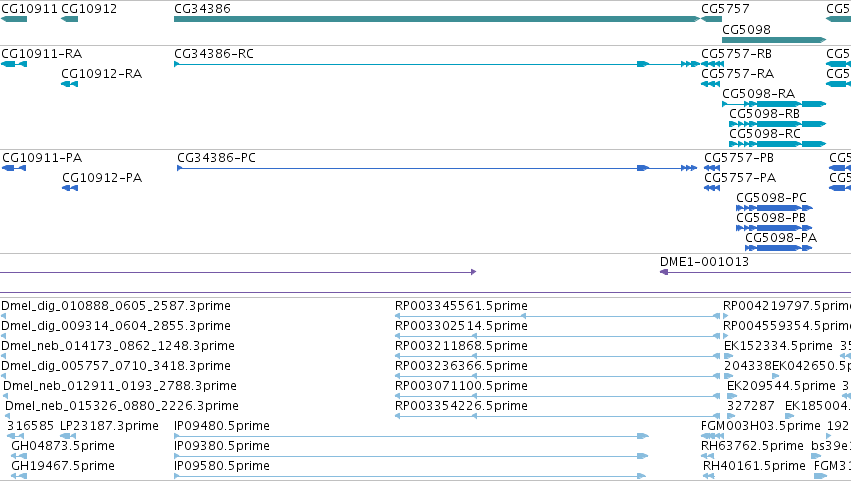Screen dimensions: 851x481
Task: Select the DME1-001013 feature label
Action: (704, 262)
